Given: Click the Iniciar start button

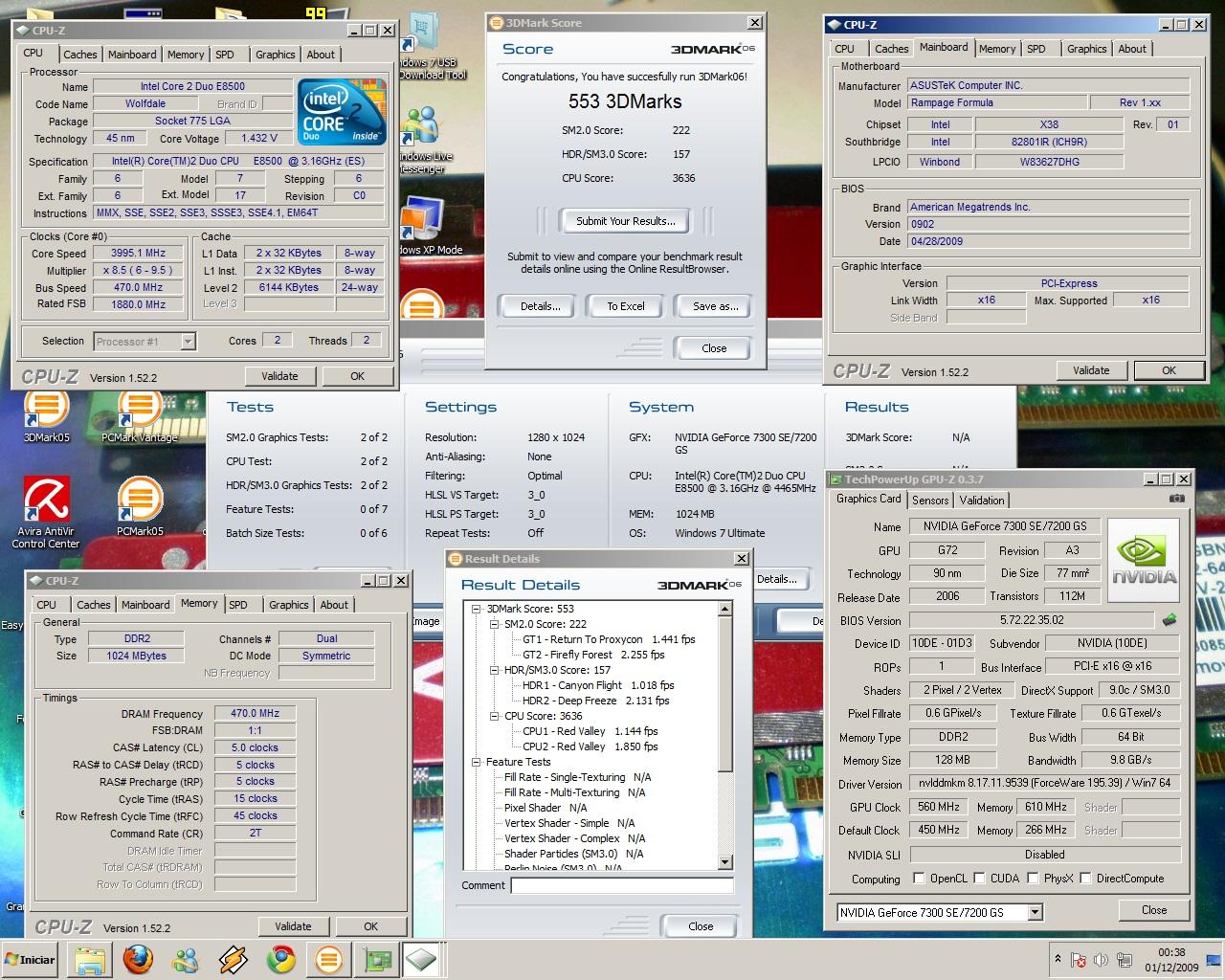Looking at the screenshot, I should pyautogui.click(x=31, y=959).
